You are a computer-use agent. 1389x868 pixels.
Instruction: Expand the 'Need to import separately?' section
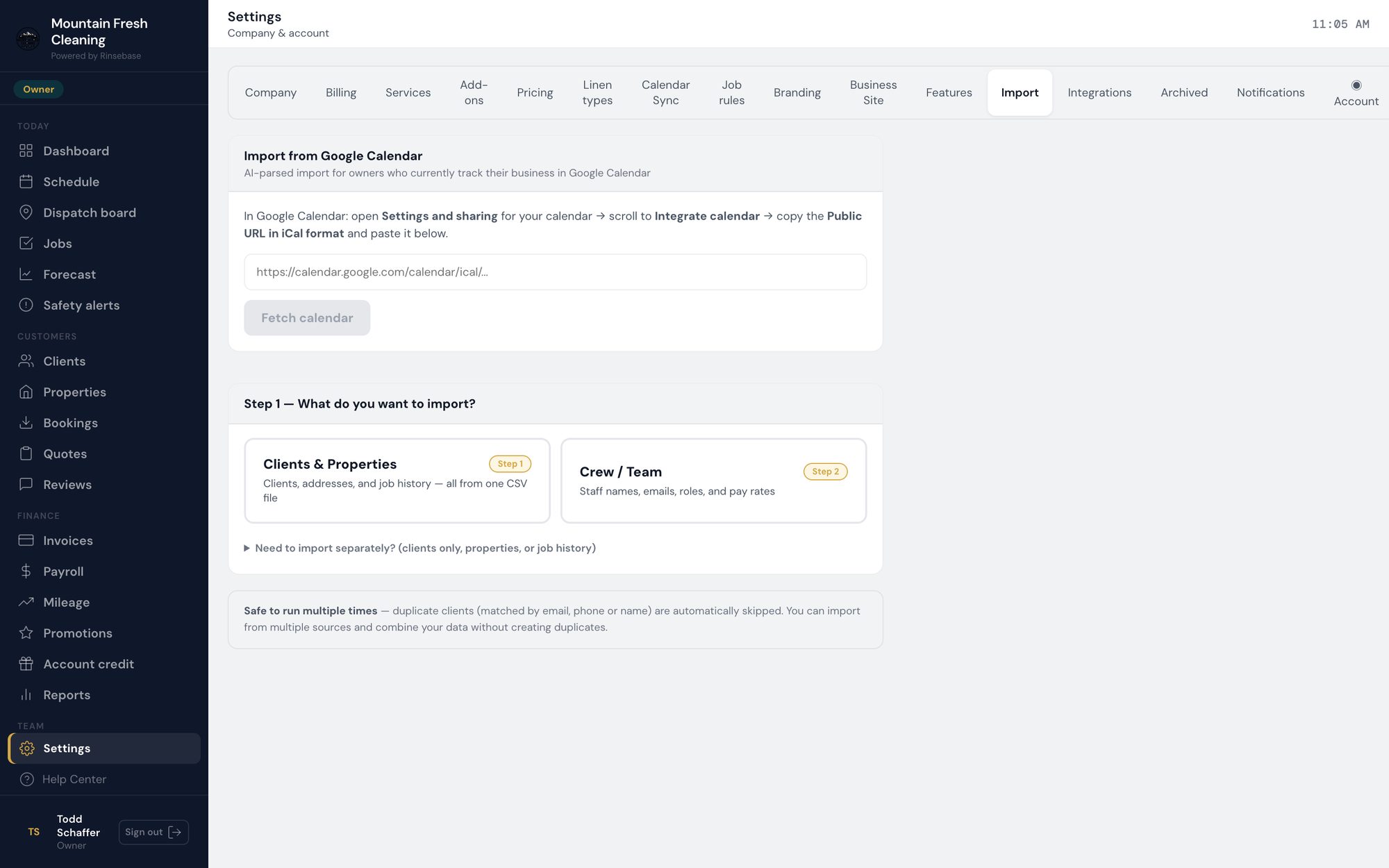pos(419,548)
